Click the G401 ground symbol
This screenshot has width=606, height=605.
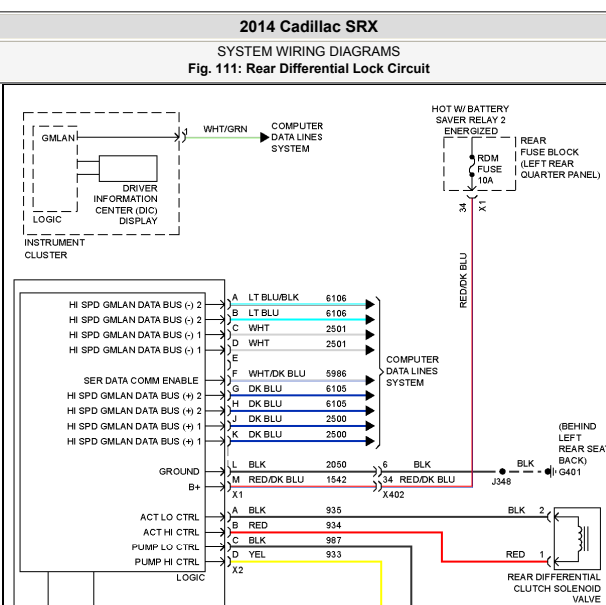552,472
